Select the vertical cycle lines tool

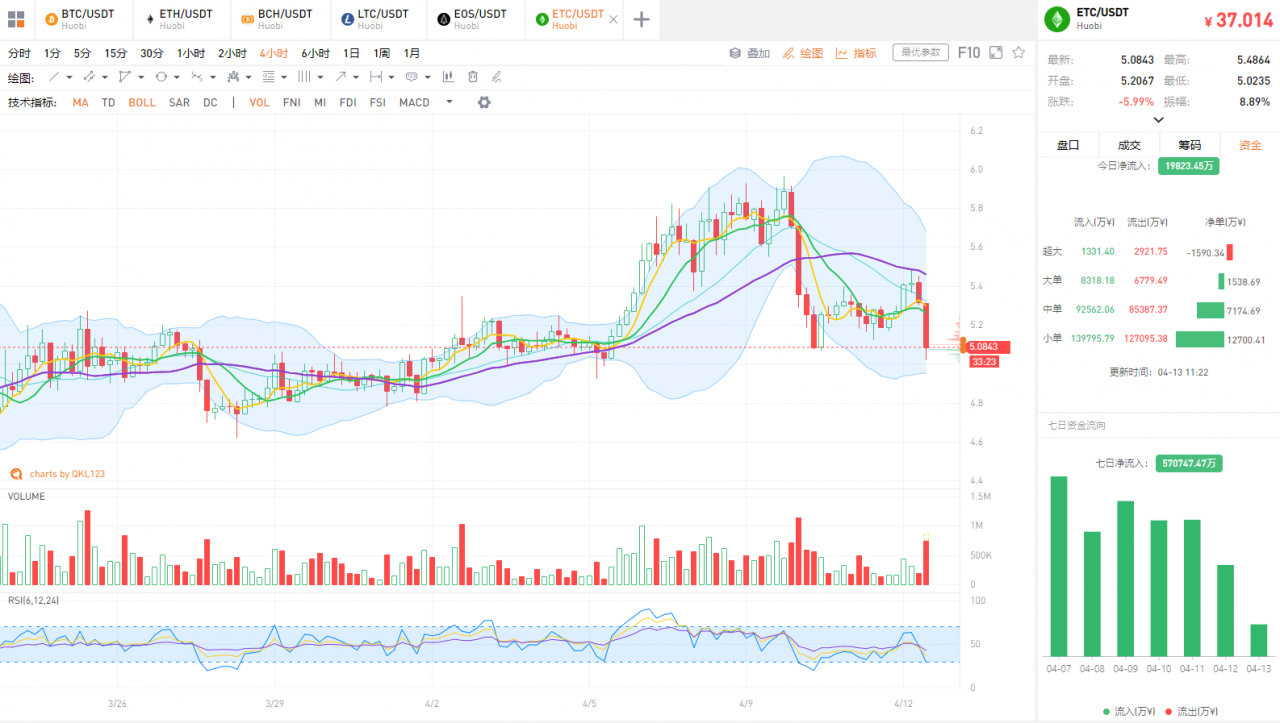point(305,77)
